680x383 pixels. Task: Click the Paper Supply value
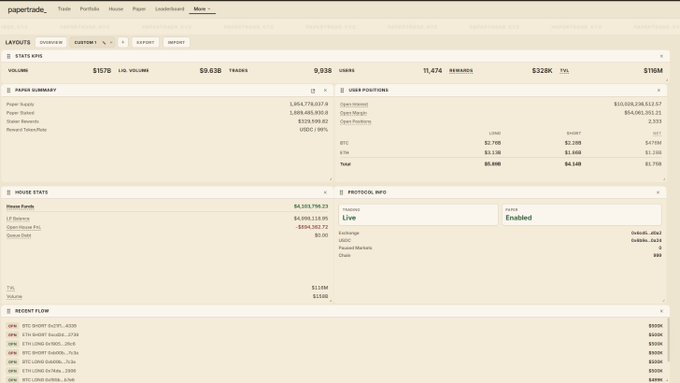click(308, 104)
